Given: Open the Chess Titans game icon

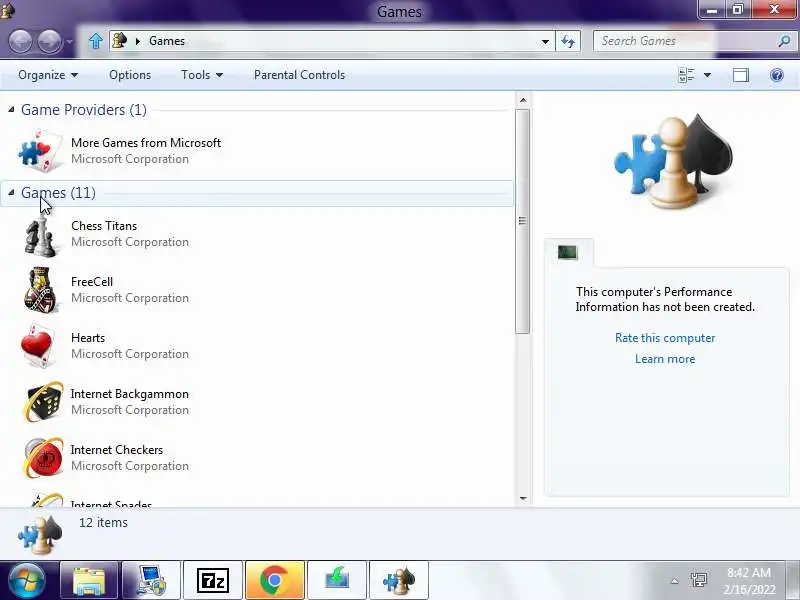Looking at the screenshot, I should (x=41, y=236).
